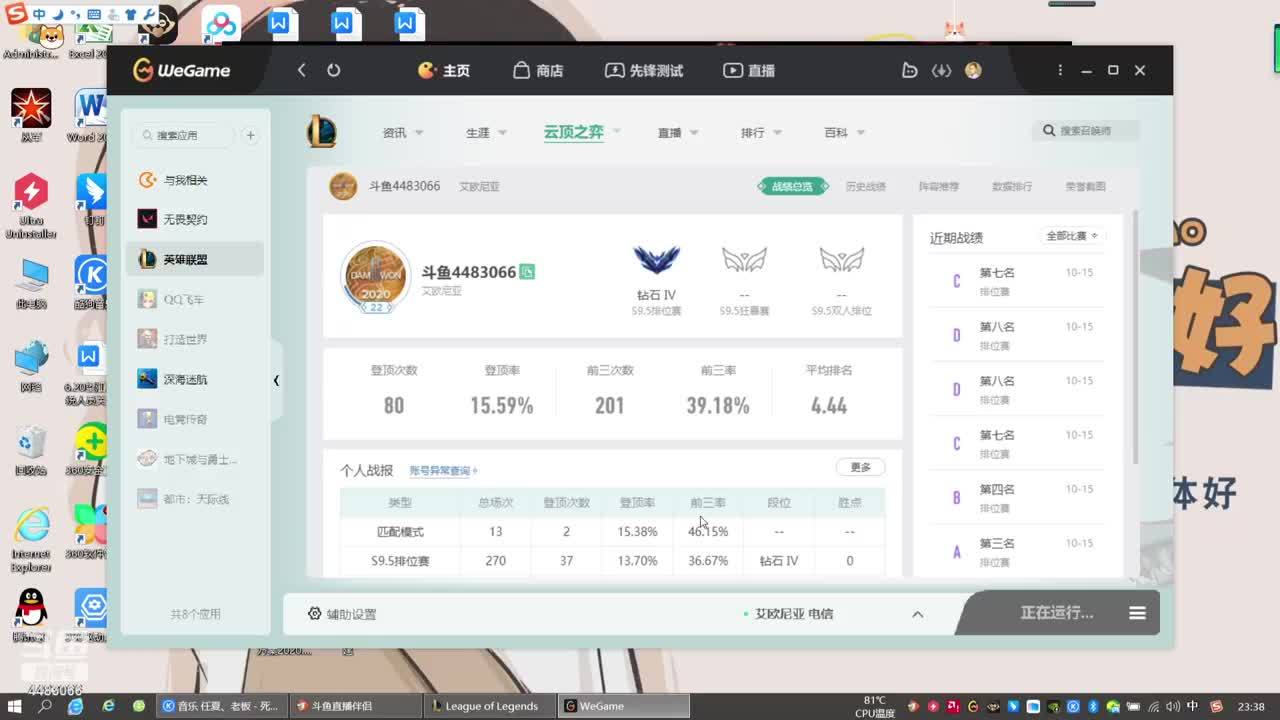The image size is (1280, 720).
Task: Switch to 斗鱼直播伴侣 taskbar window
Action: click(353, 706)
